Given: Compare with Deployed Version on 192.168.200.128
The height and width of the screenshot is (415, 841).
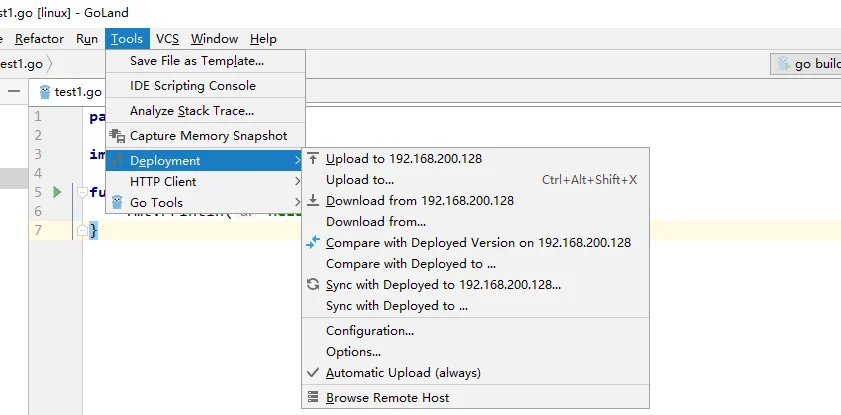Looking at the screenshot, I should 475,243.
